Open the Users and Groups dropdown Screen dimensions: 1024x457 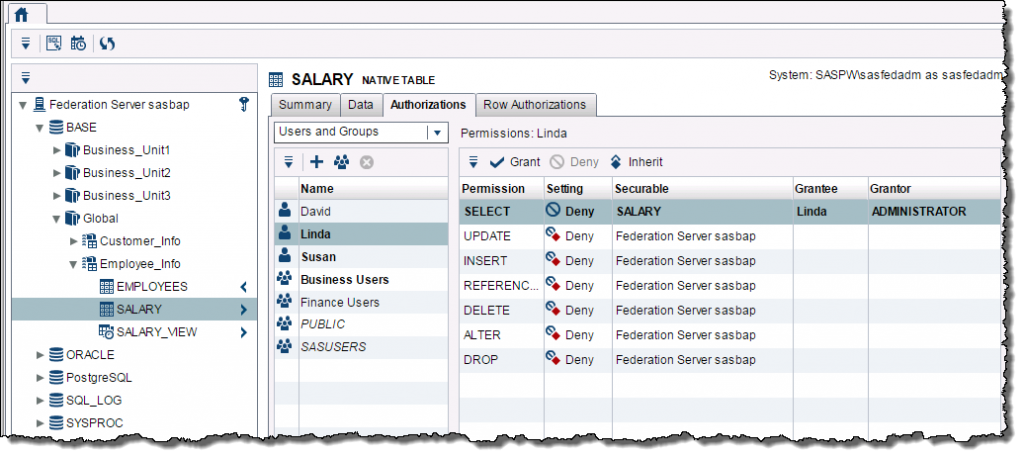coord(436,132)
